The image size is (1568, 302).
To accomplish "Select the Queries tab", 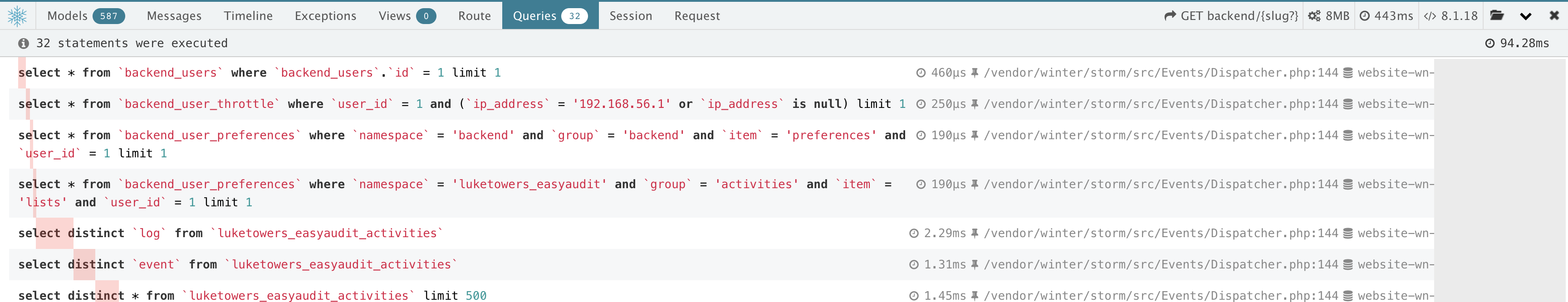I will pos(550,16).
